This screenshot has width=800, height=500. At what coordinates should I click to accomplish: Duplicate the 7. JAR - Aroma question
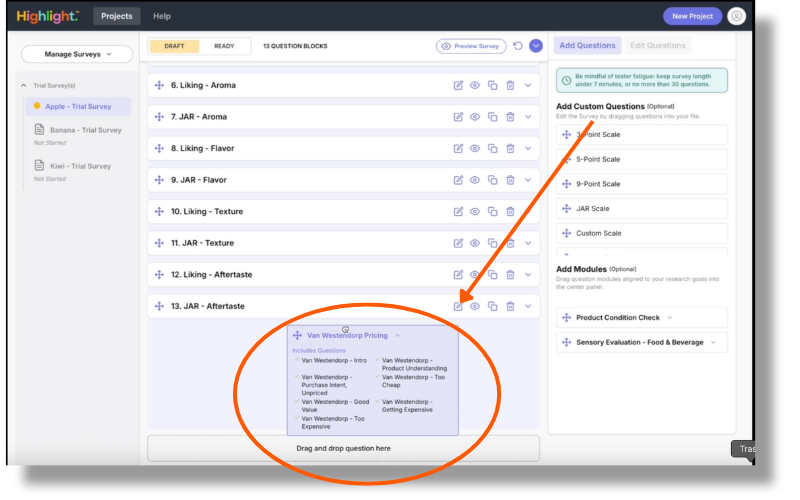point(492,117)
